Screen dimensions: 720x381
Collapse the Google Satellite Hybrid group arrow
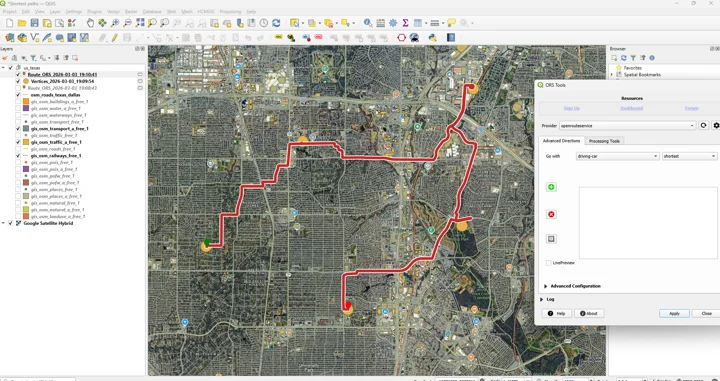pos(4,223)
